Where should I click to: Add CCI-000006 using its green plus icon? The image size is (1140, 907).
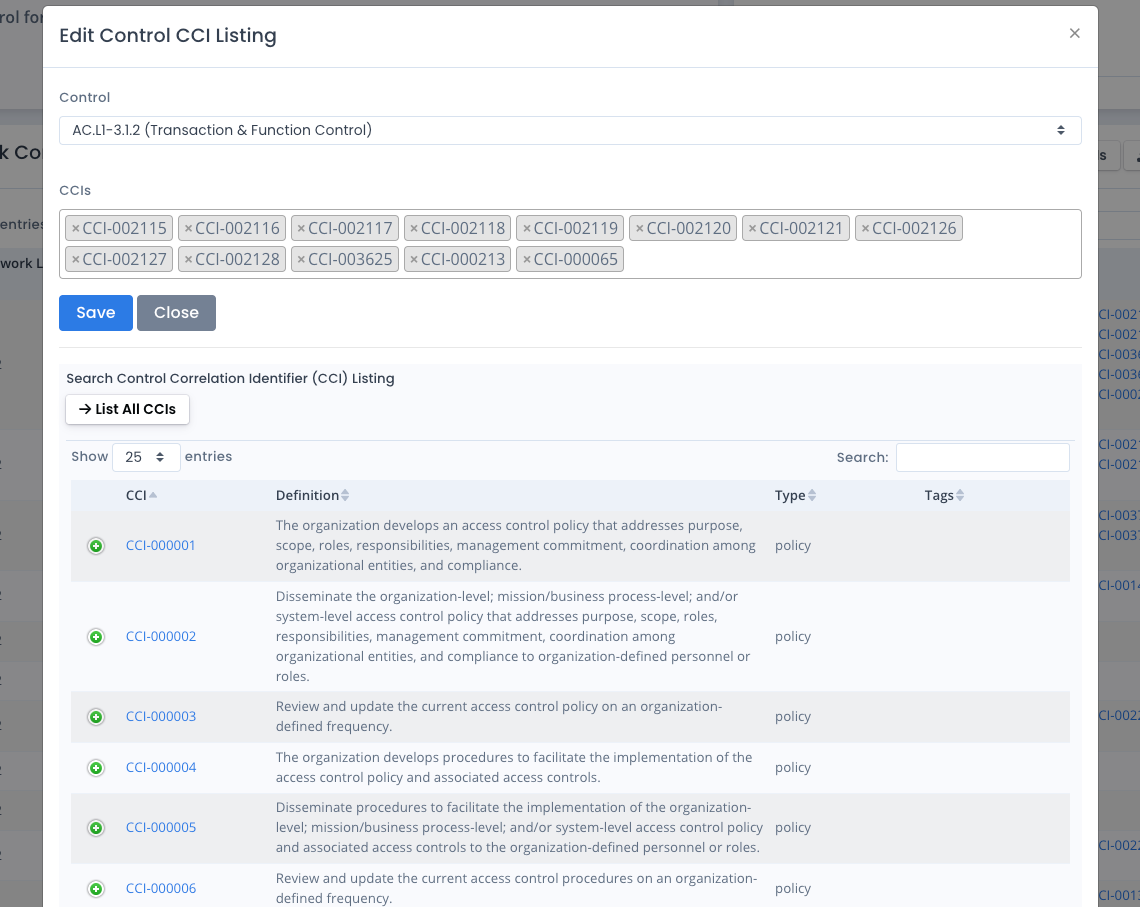(96, 889)
